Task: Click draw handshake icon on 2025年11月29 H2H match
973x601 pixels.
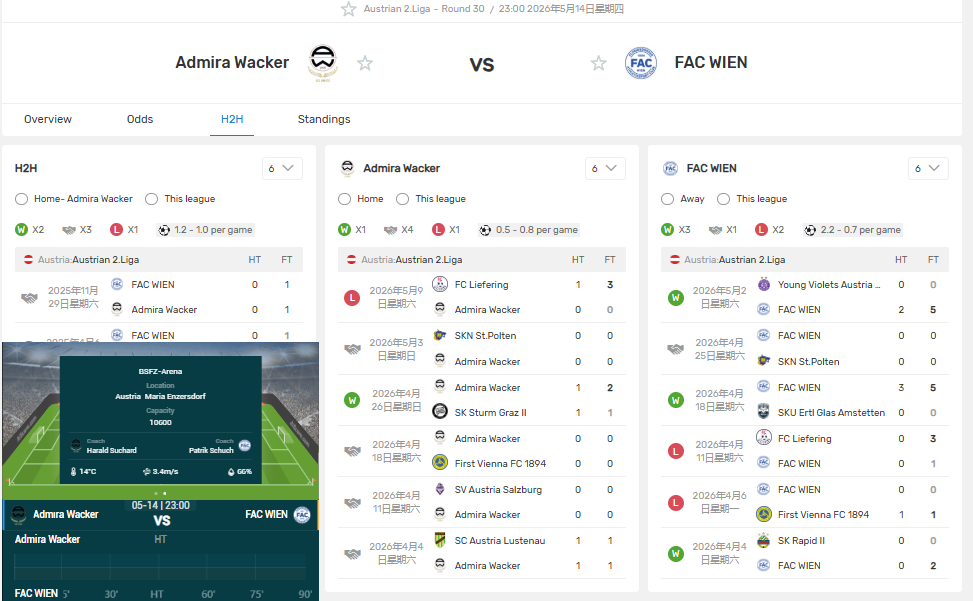Action: 29,298
